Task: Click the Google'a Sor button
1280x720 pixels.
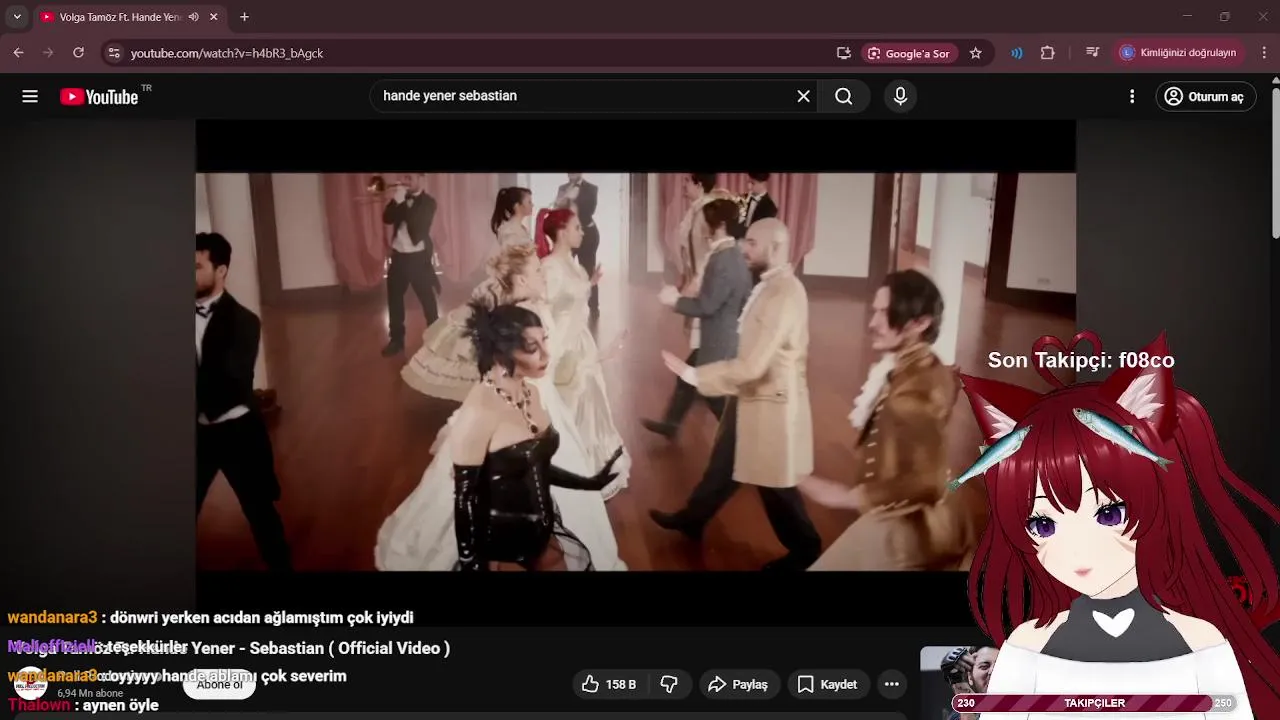Action: coord(908,53)
